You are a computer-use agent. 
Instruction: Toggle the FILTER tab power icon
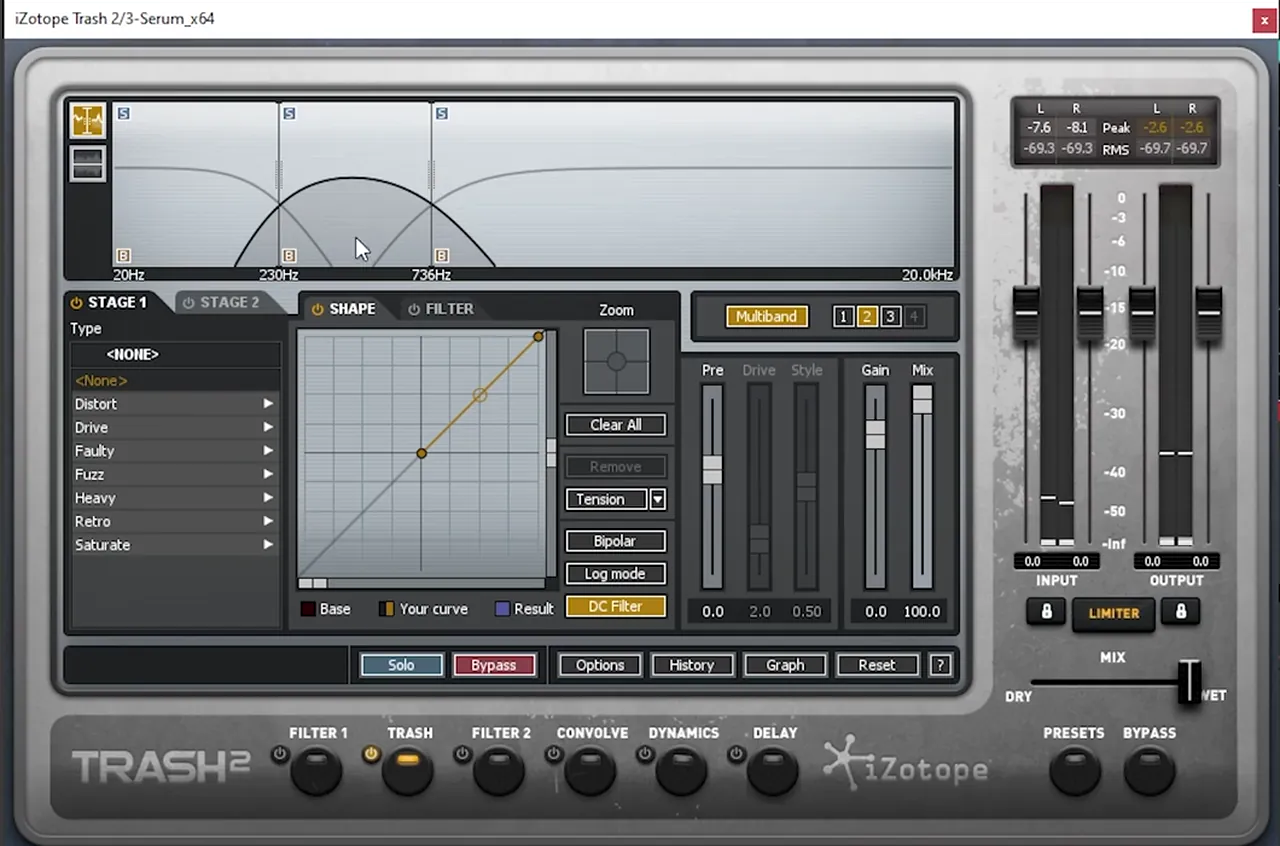click(413, 309)
